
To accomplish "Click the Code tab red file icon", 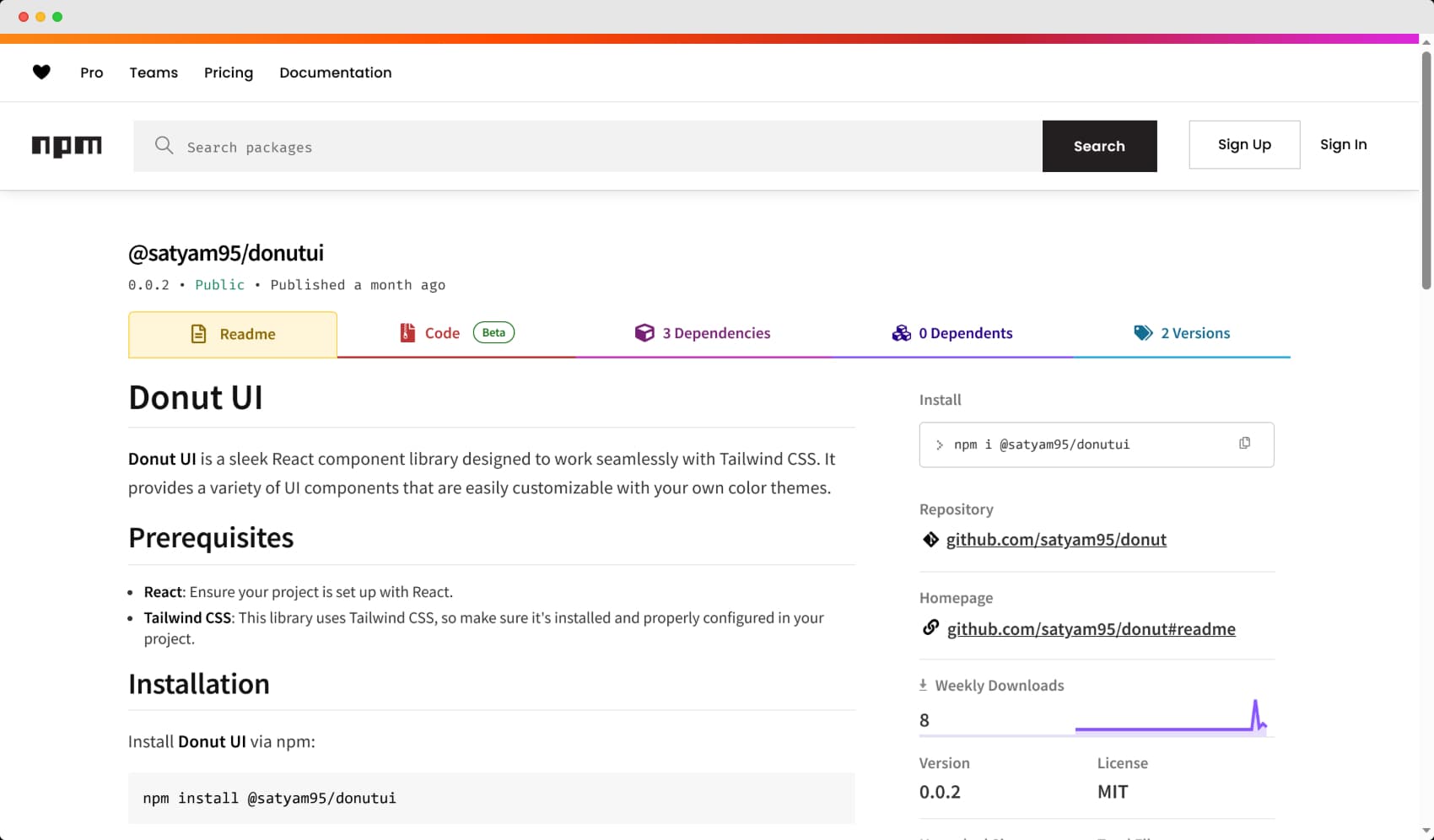I will (407, 333).
